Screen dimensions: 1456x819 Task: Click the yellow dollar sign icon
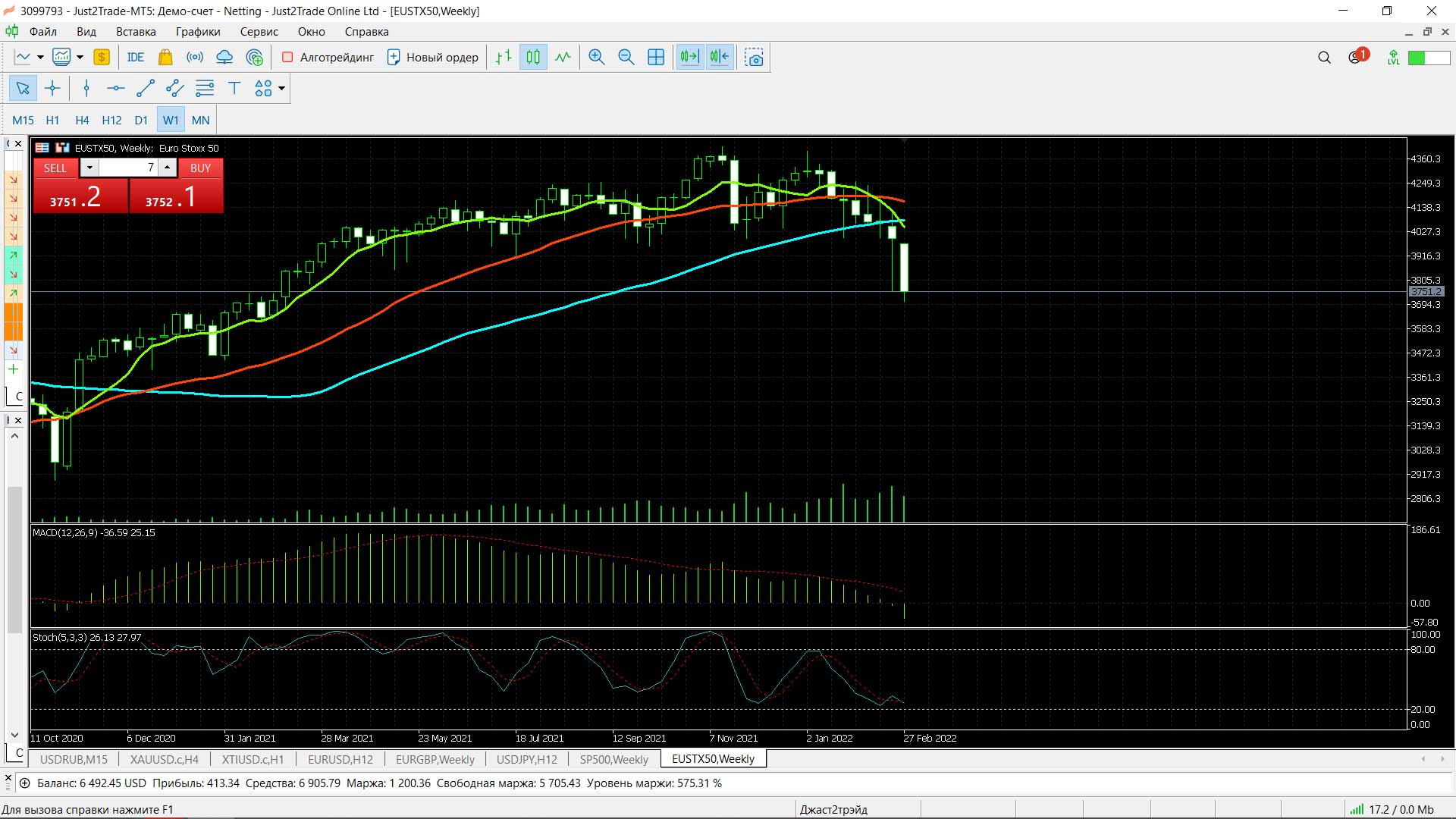click(102, 57)
